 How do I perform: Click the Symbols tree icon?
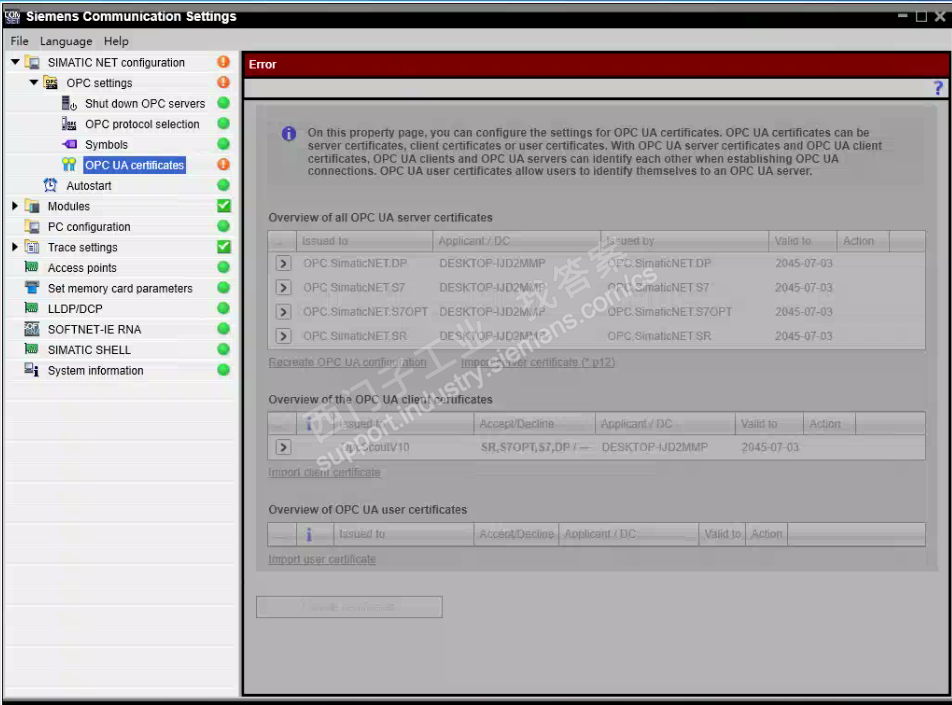click(x=69, y=145)
